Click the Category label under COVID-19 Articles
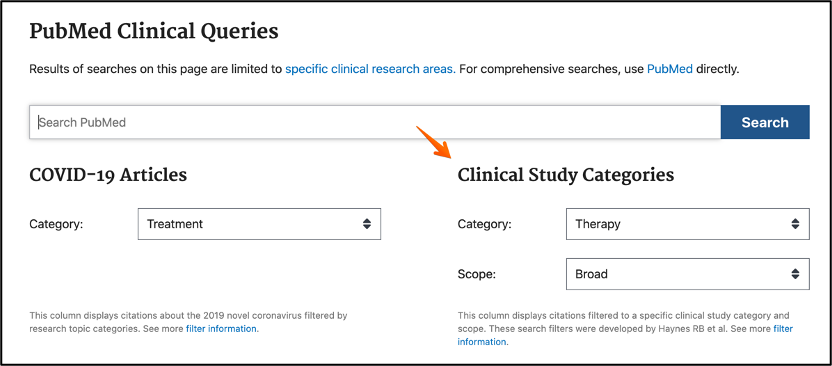The image size is (832, 366). point(56,224)
